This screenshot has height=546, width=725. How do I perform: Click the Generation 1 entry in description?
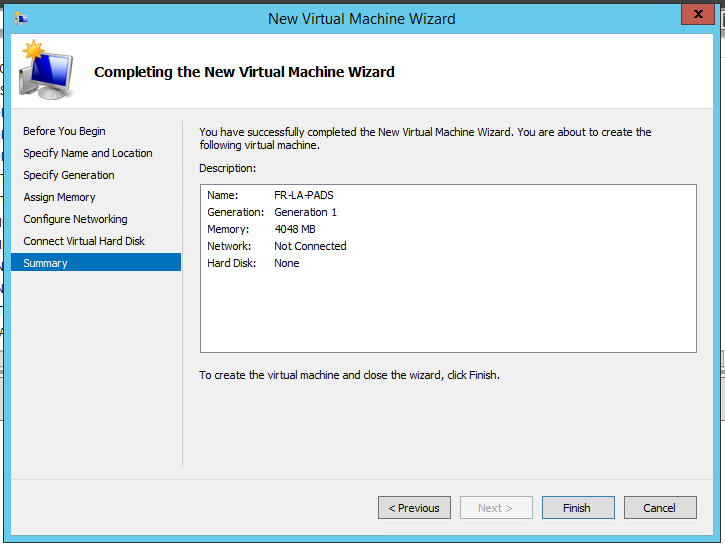pyautogui.click(x=305, y=212)
